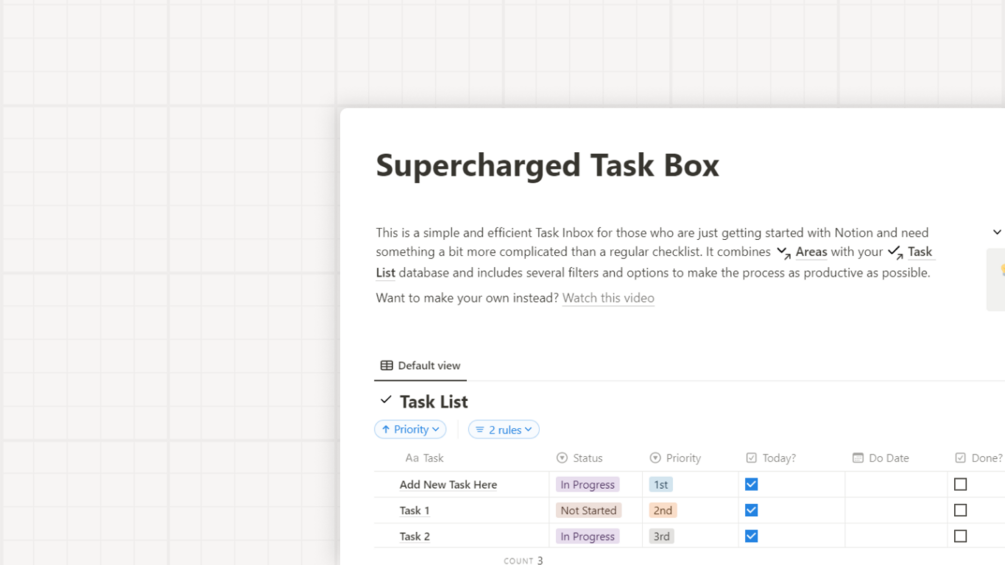
Task: Open the Watch this video link
Action: click(608, 298)
